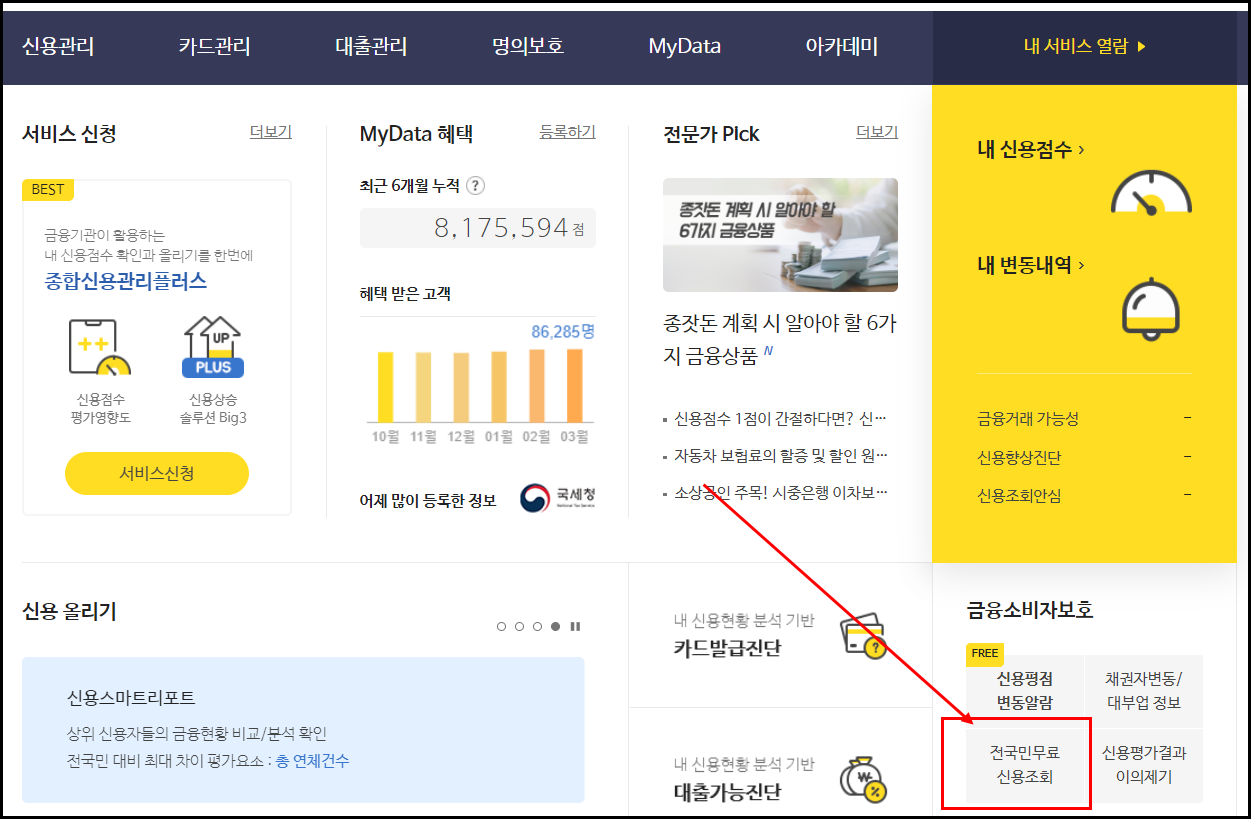Viewport: 1251px width, 819px height.
Task: Click the 국세청 logo
Action: point(558,498)
